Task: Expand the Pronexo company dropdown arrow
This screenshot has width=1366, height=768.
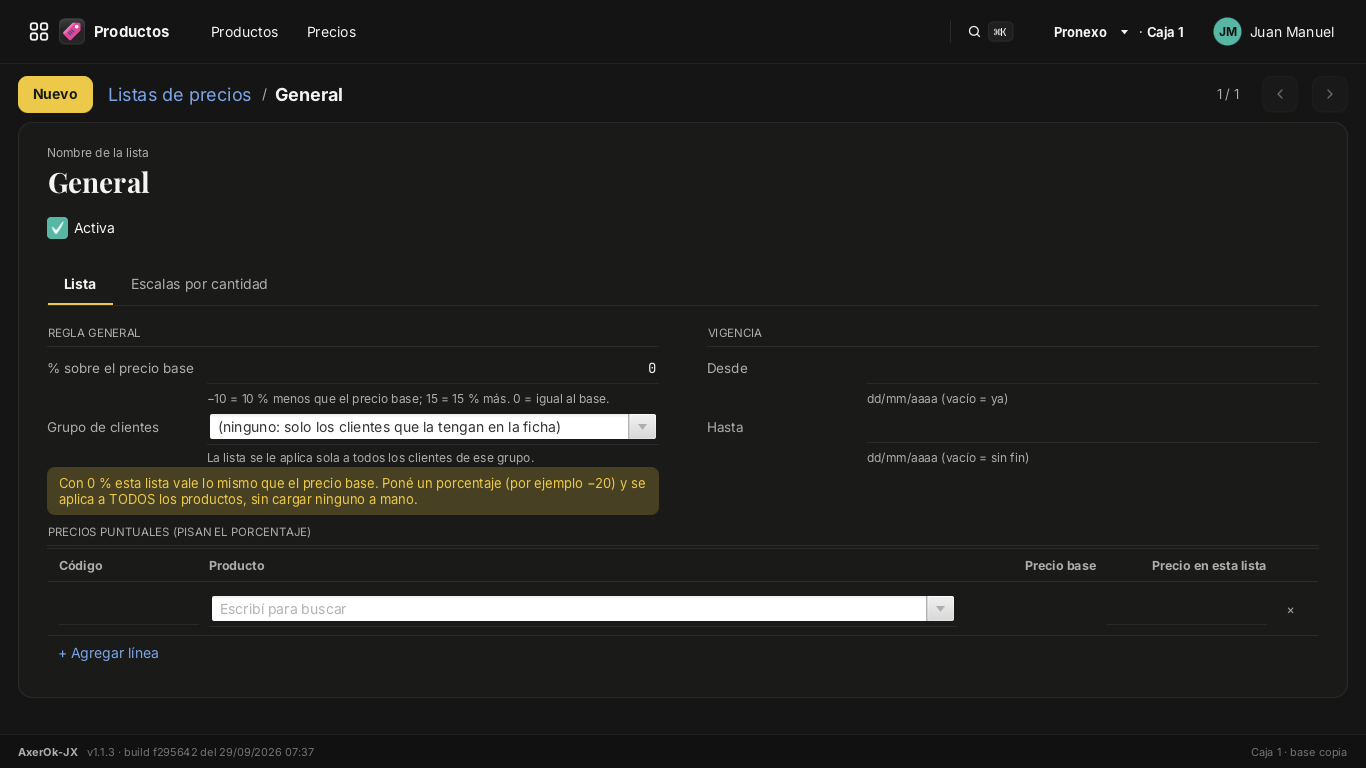Action: coord(1124,32)
